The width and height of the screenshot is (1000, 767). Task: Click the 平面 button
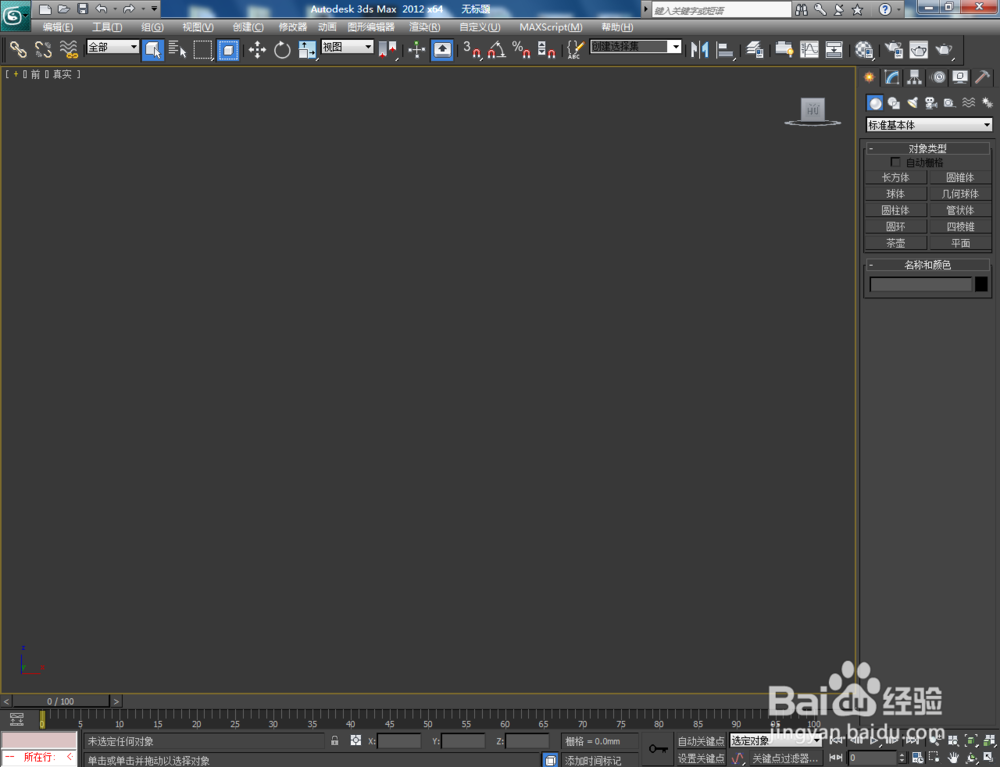tap(960, 243)
